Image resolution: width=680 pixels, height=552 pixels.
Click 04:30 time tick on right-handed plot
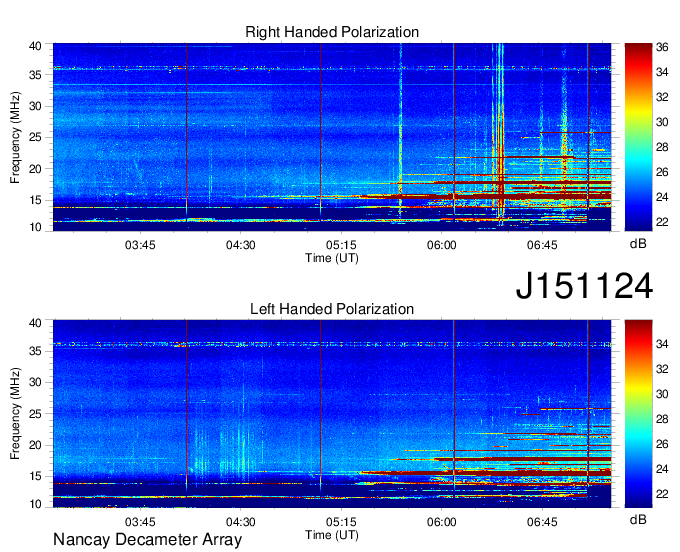coord(240,245)
